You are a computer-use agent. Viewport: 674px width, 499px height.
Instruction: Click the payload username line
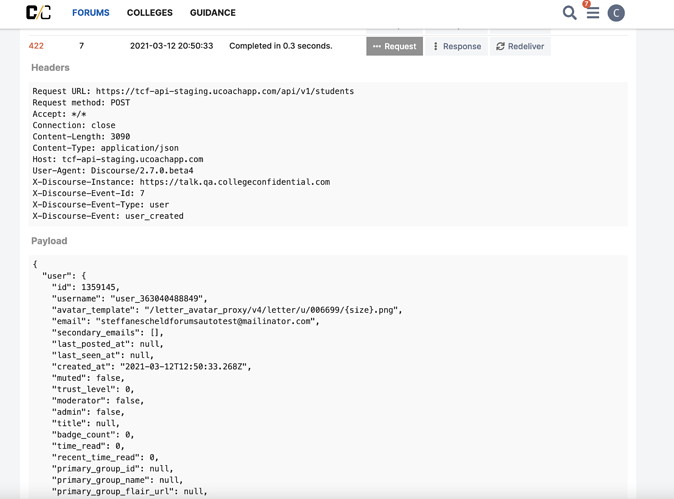click(129, 298)
